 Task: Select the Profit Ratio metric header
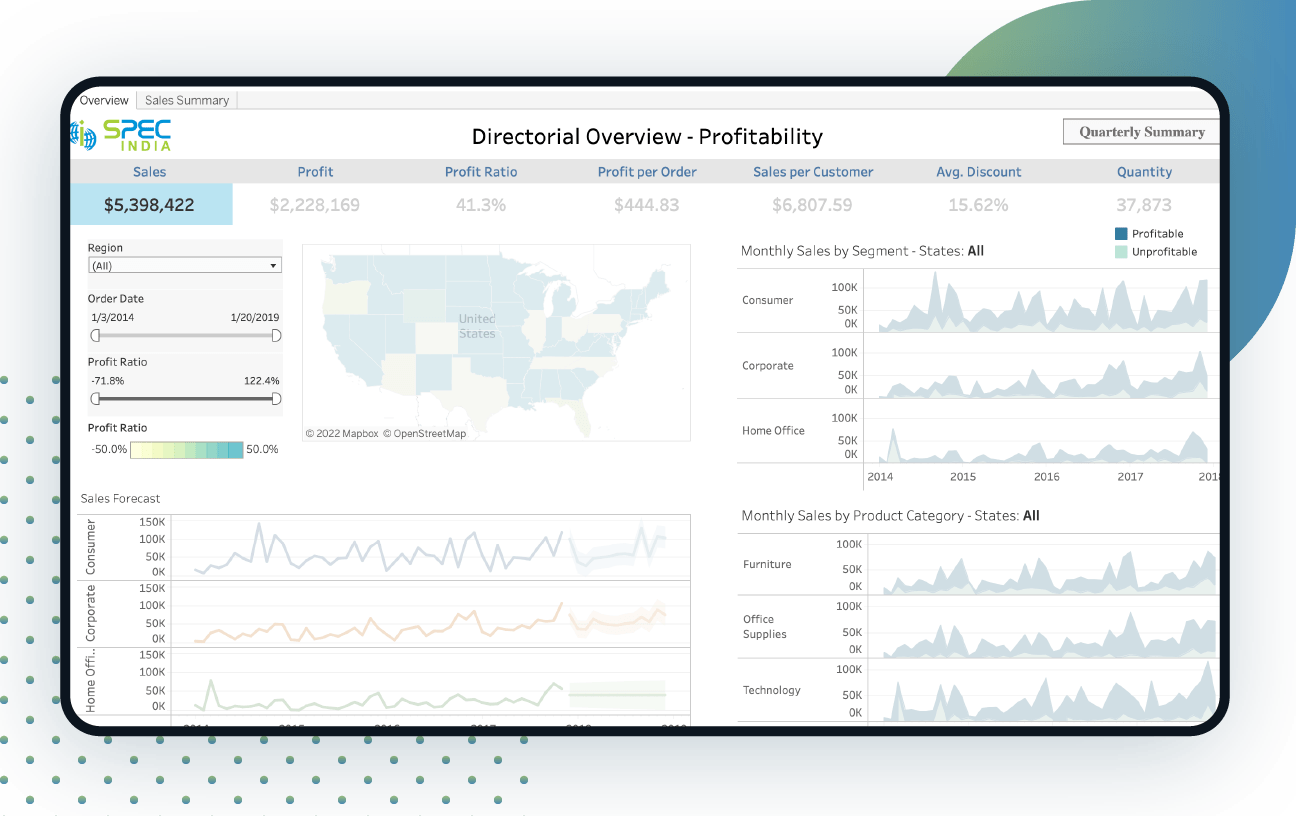(x=481, y=172)
